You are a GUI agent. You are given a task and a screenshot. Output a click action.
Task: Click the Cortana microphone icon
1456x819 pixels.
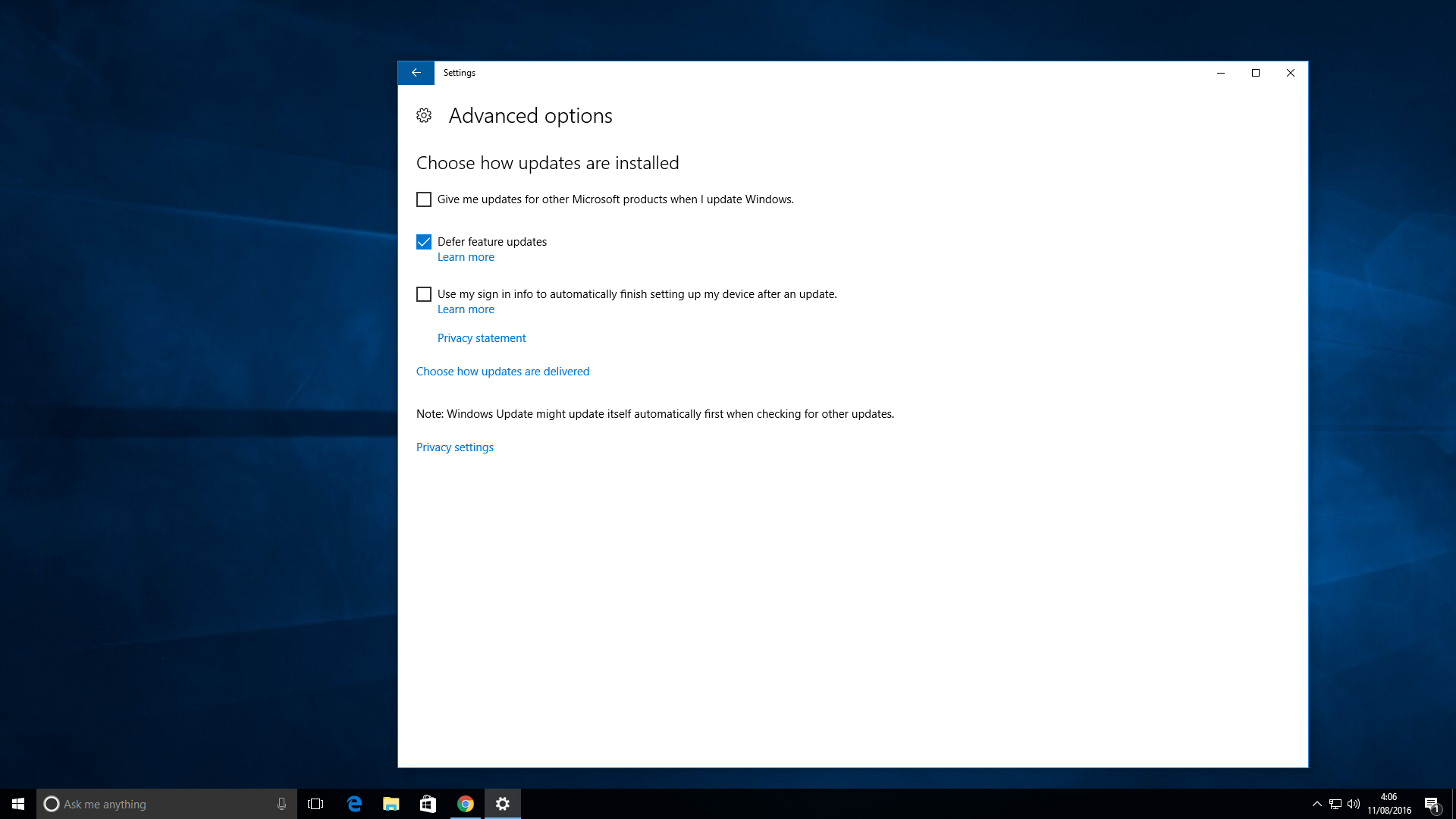(281, 804)
